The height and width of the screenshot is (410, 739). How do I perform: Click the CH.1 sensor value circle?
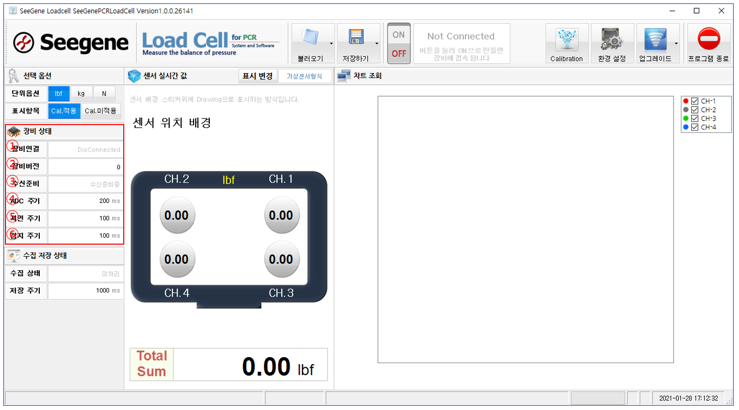282,215
